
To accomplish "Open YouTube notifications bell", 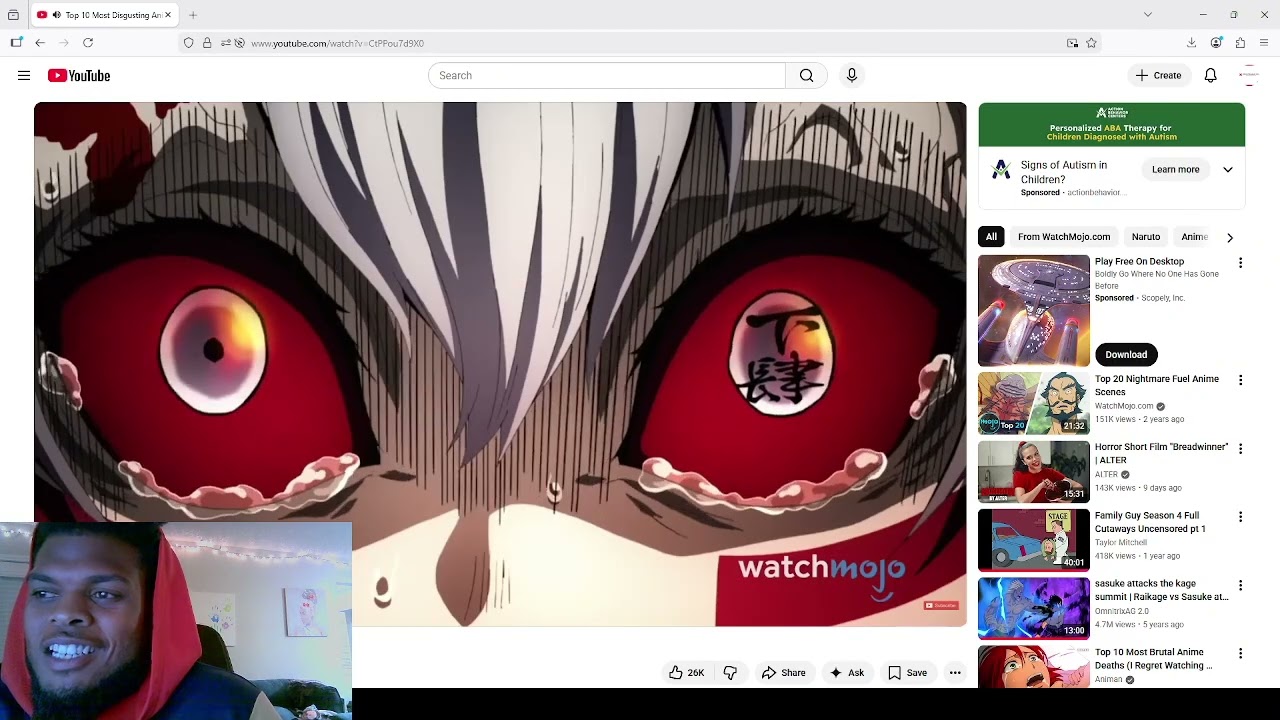I will click(x=1210, y=75).
